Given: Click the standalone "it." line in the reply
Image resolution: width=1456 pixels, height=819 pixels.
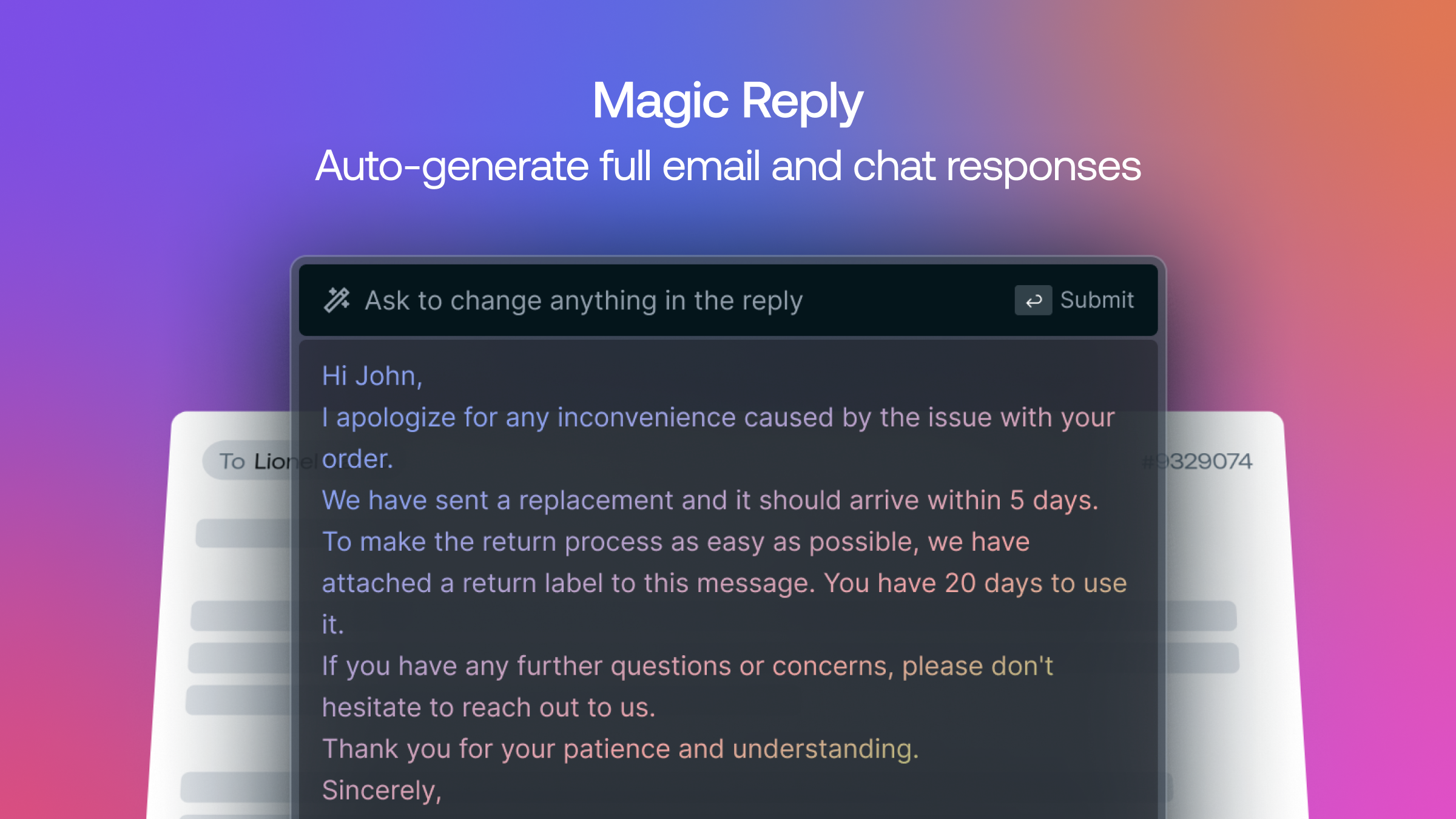Looking at the screenshot, I should coord(332,625).
